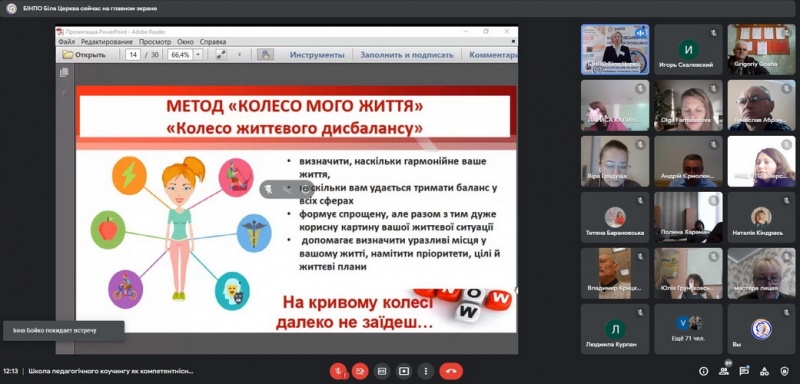The width and height of the screenshot is (800, 384).
Task: Open meeting details info icon
Action: tap(704, 371)
